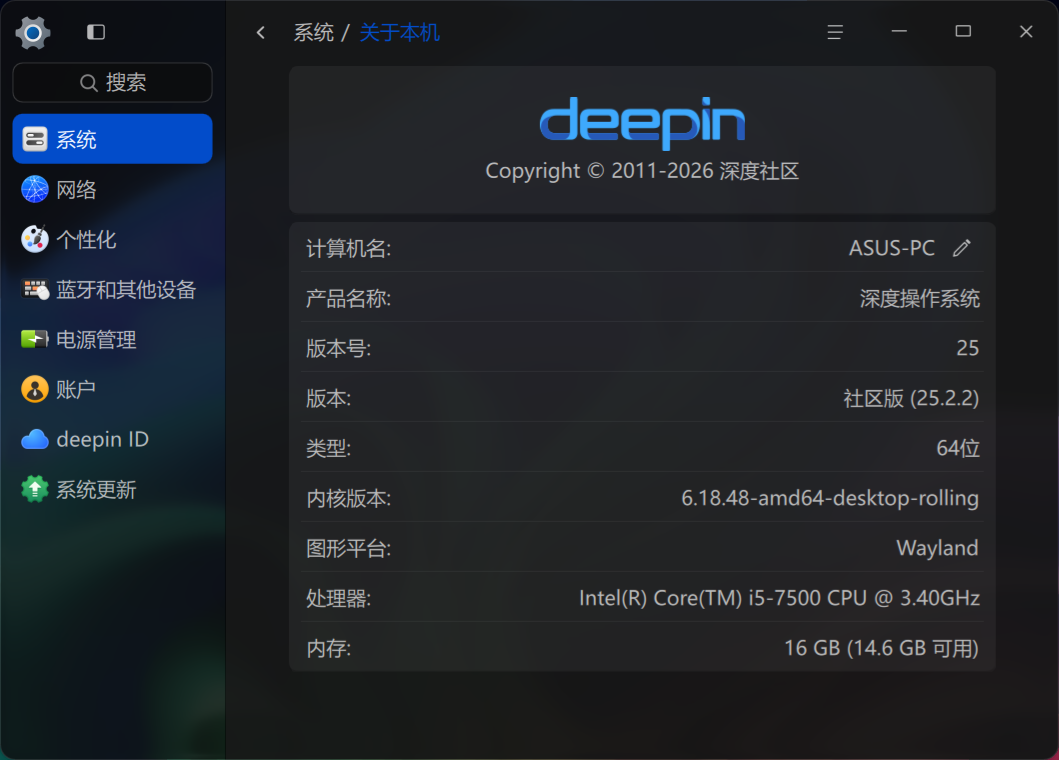Click the 图形平台 label

348,548
